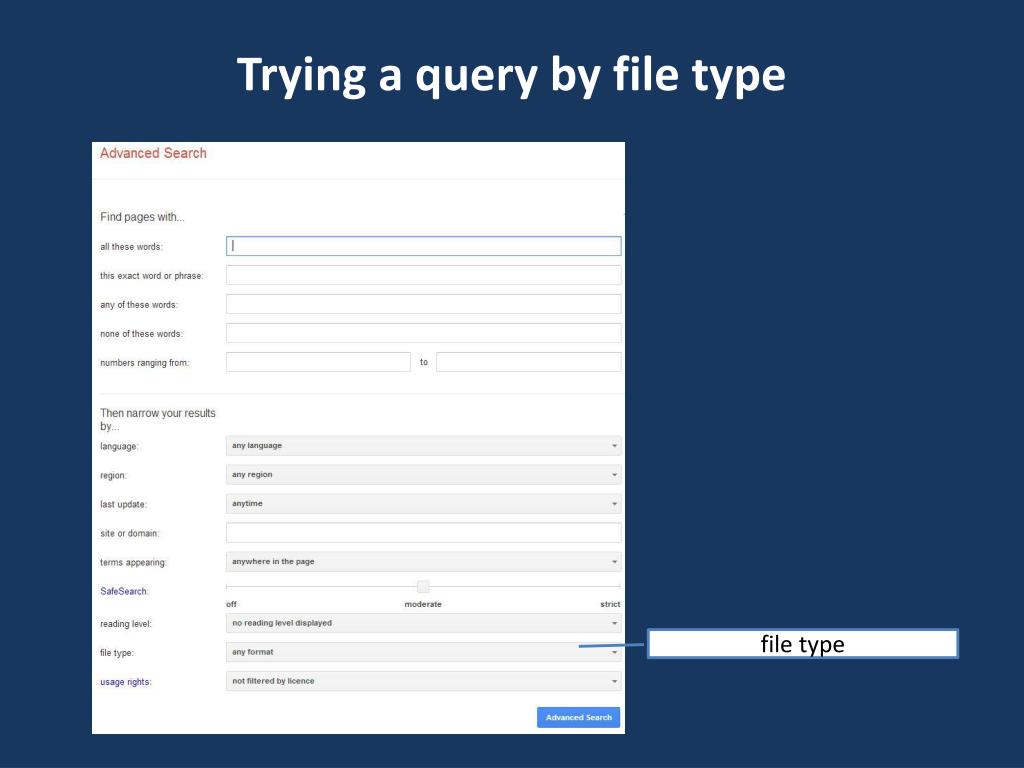Click the 'language:' label
Viewport: 1024px width, 768px height.
click(x=119, y=447)
